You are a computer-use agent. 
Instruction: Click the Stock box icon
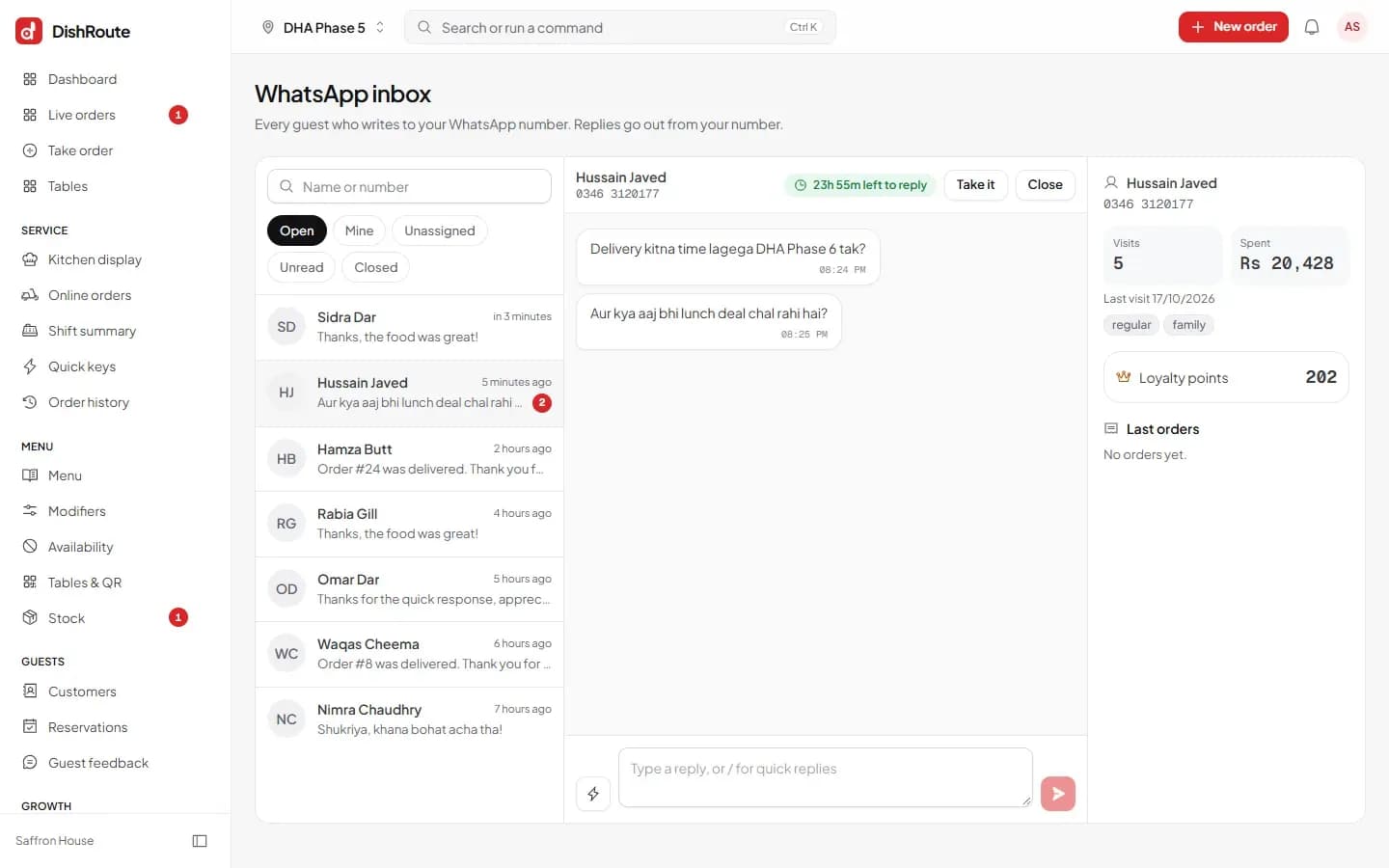point(30,618)
